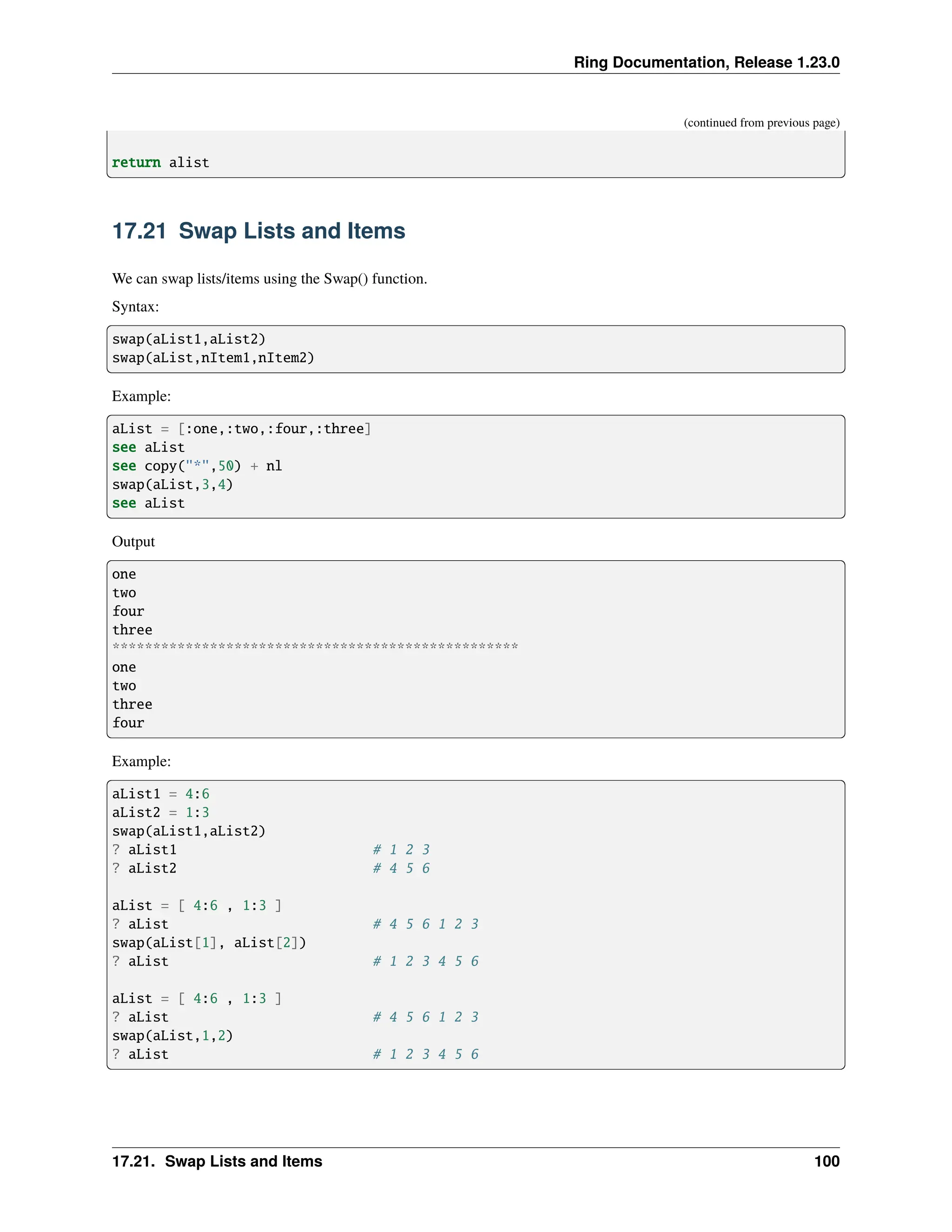The image size is (952, 1232).
Task: Click the sentence about the Swap() function
Action: 270,278
